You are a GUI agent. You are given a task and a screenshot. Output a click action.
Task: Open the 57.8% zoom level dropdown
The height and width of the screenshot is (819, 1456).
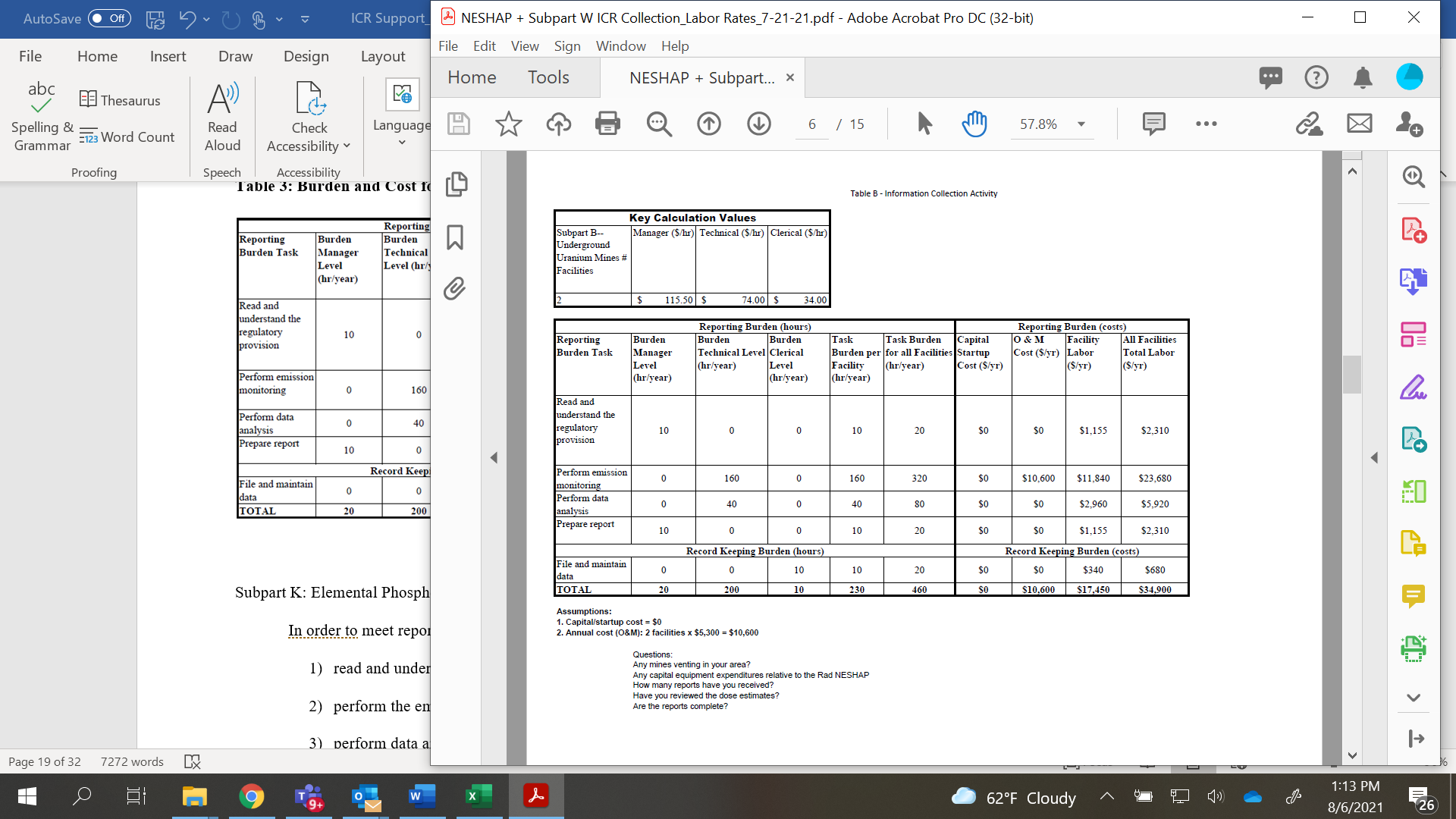point(1081,124)
